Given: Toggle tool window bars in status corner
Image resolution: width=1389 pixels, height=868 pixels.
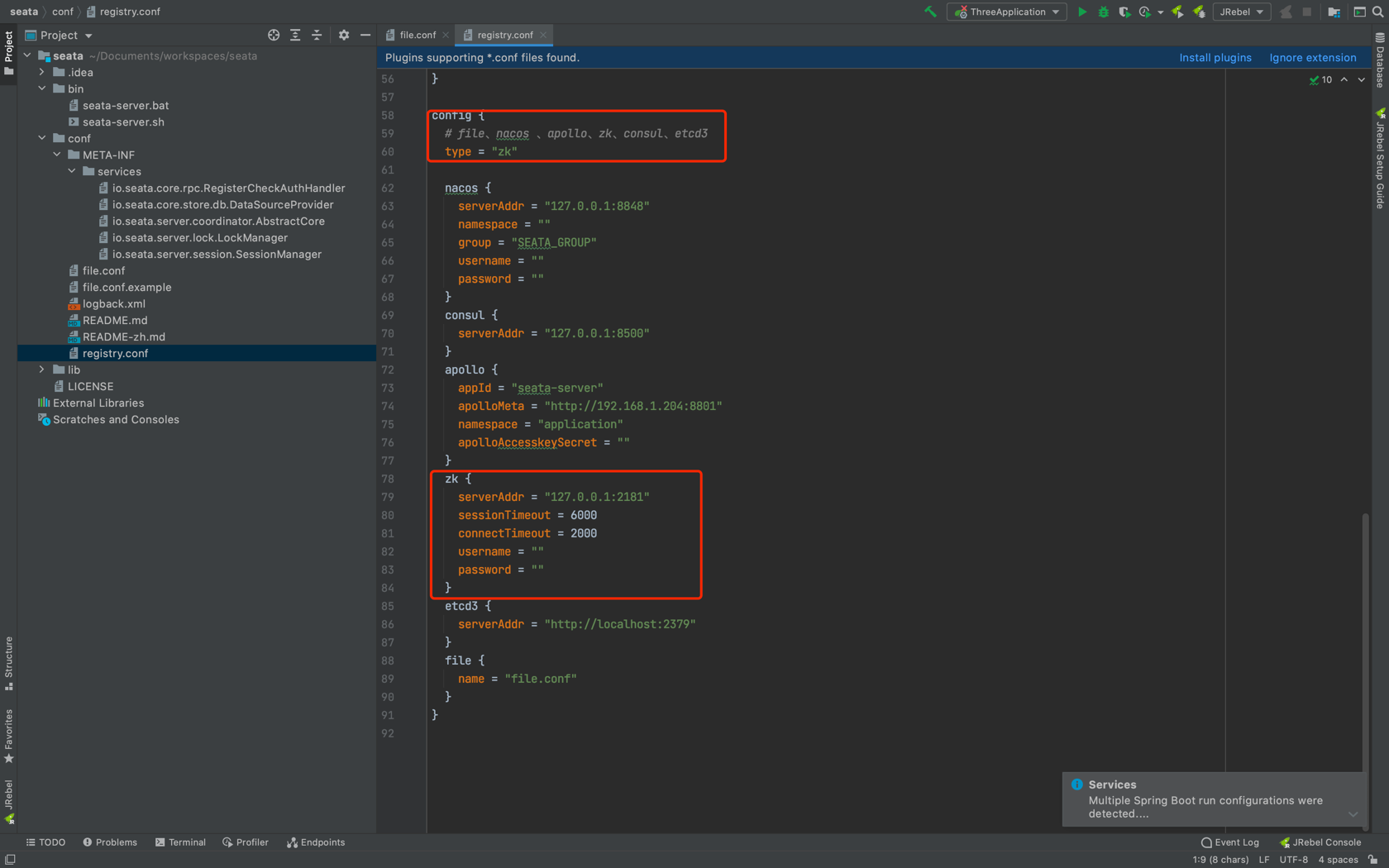Looking at the screenshot, I should coord(10,860).
